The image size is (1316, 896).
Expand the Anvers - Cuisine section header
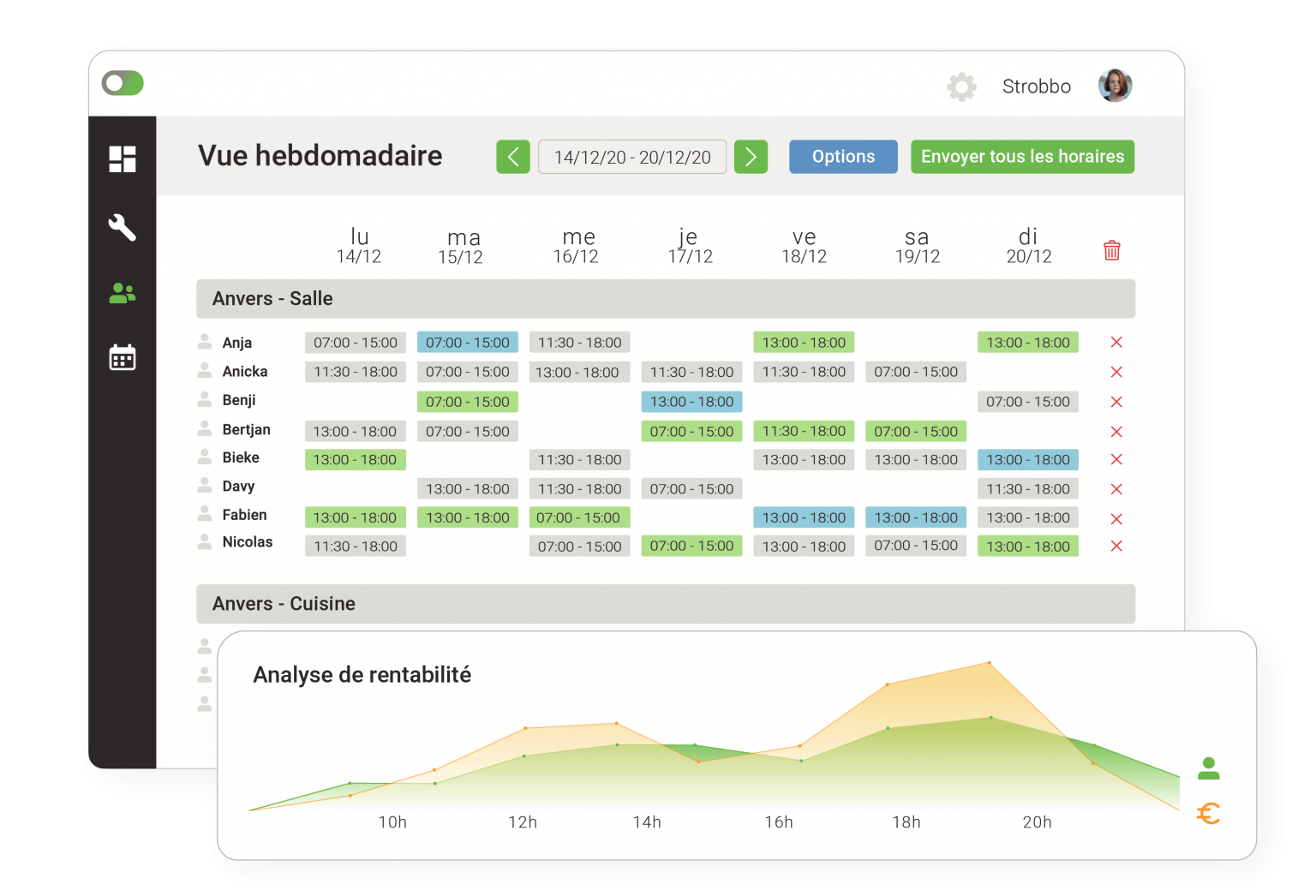[666, 604]
